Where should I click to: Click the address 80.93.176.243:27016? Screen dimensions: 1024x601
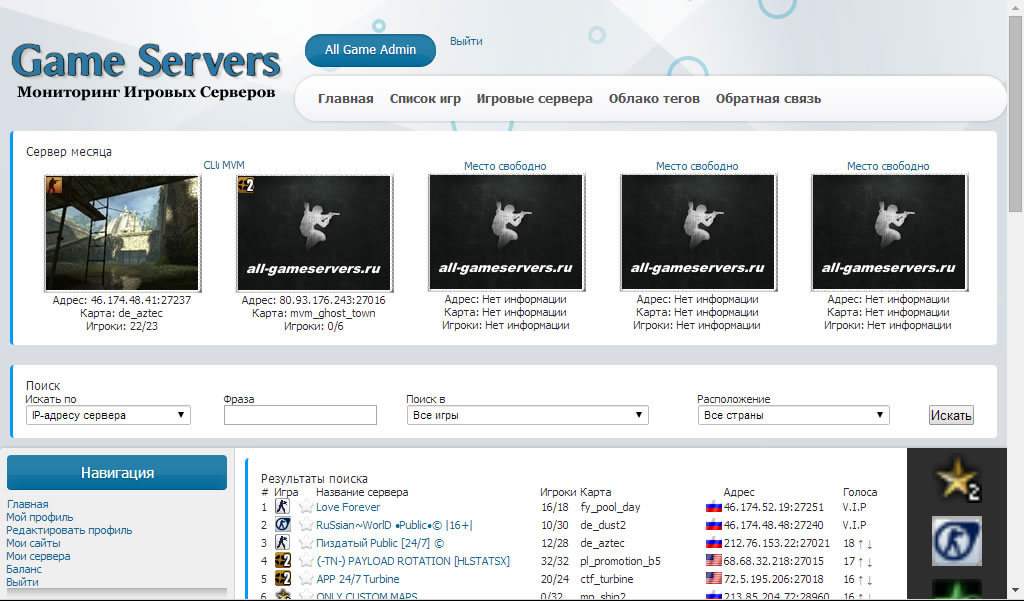coord(332,300)
